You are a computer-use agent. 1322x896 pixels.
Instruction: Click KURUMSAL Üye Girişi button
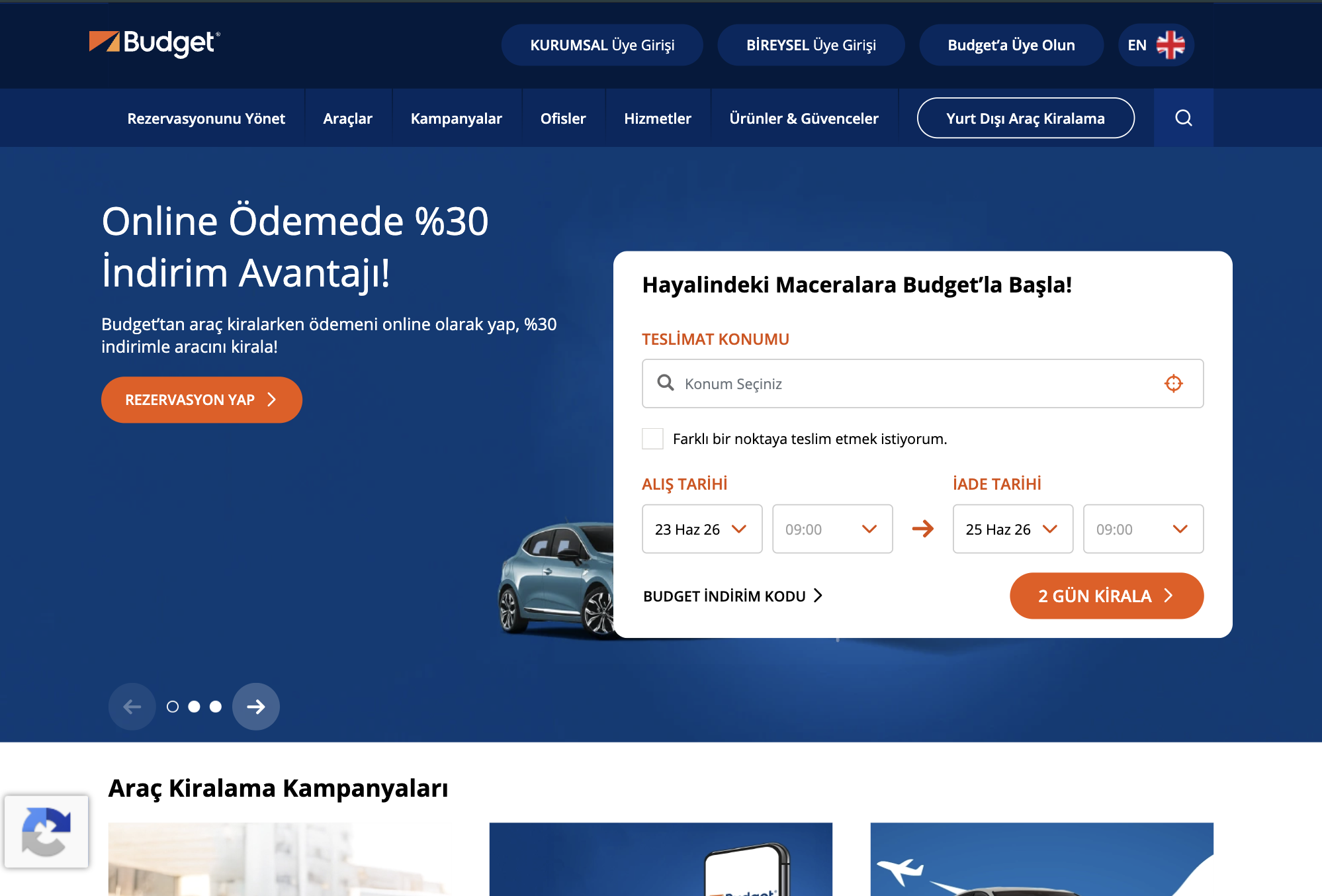(602, 45)
